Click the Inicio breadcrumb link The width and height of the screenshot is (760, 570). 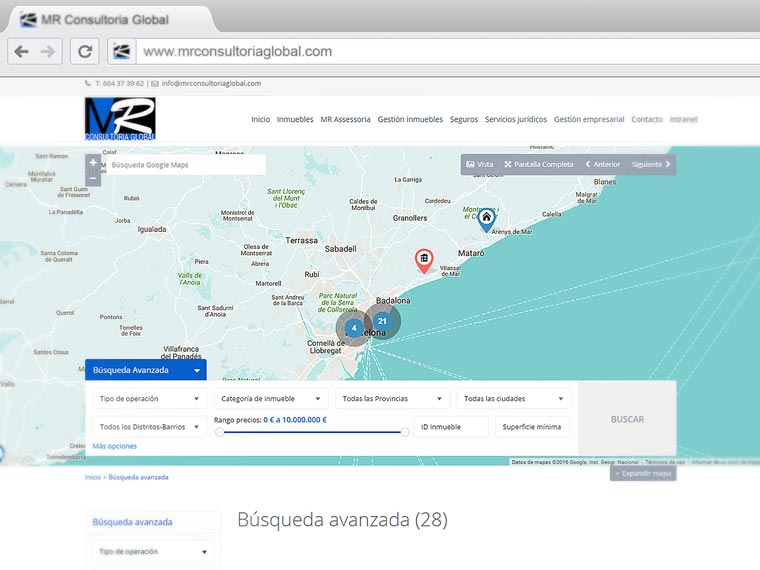point(93,477)
